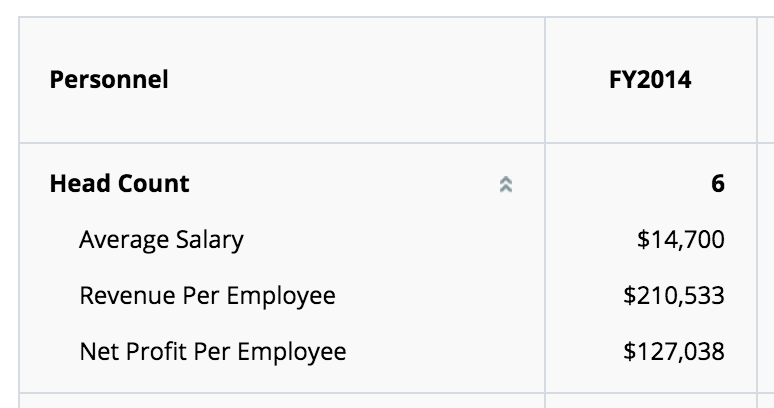Click partially visible header right of FY2014
The width and height of the screenshot is (774, 408).
click(766, 80)
